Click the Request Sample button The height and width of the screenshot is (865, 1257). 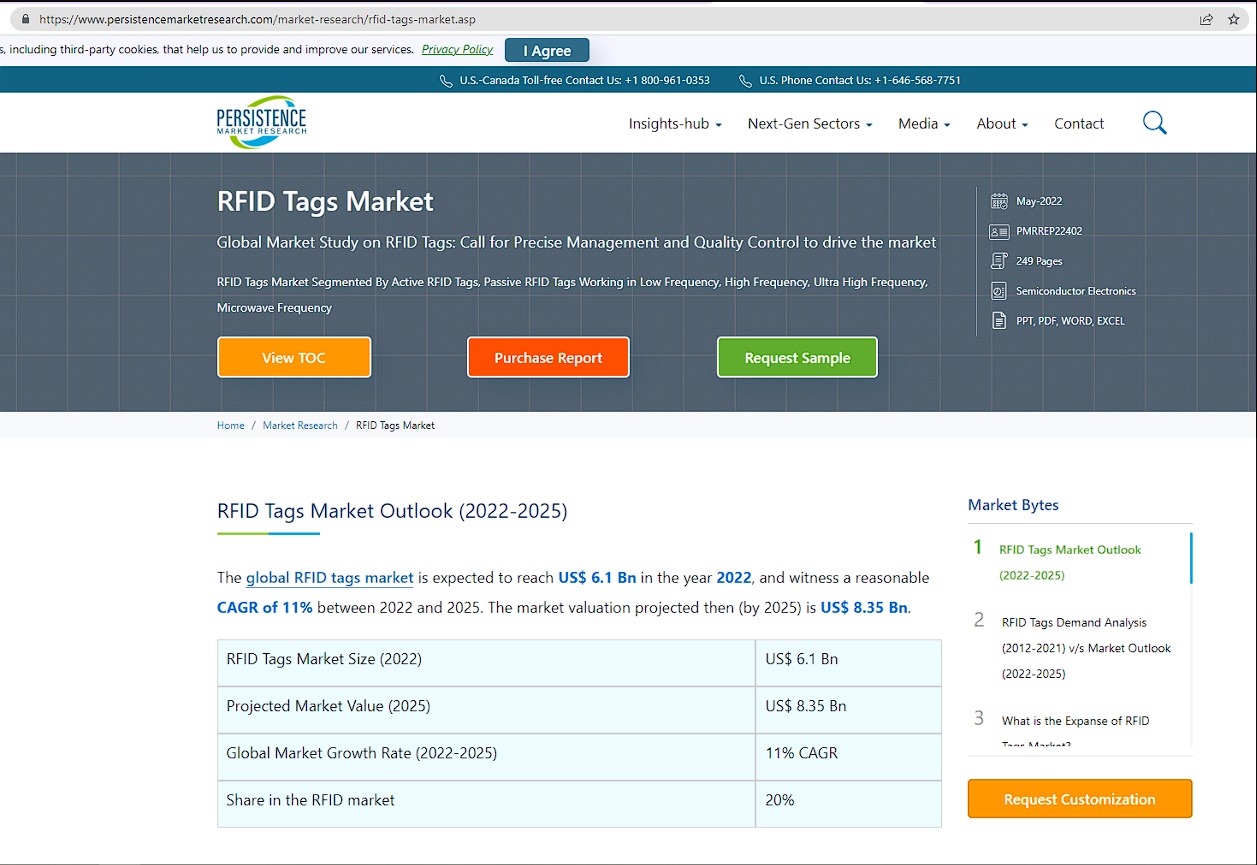797,357
